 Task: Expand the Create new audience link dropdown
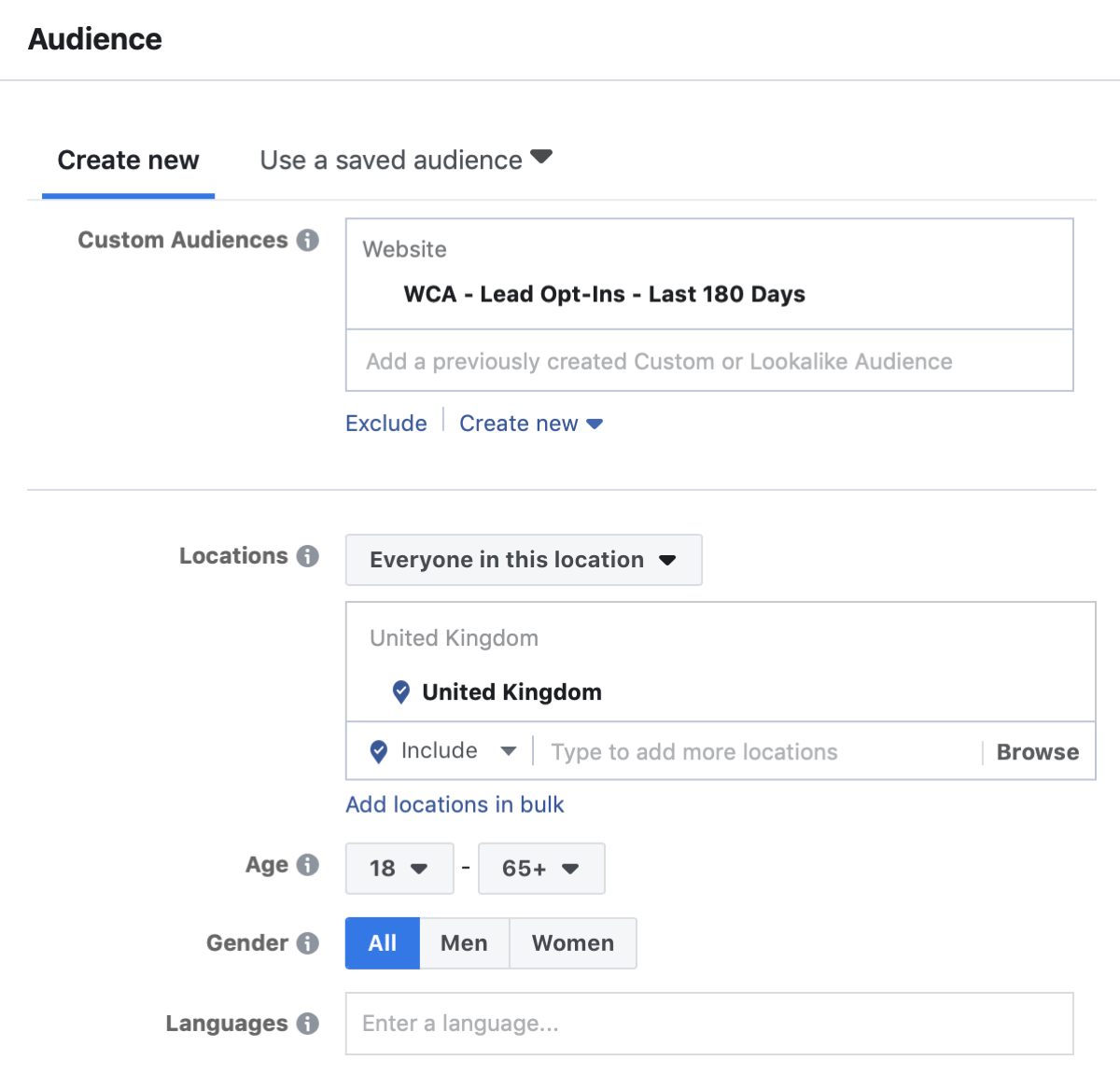[x=531, y=424]
